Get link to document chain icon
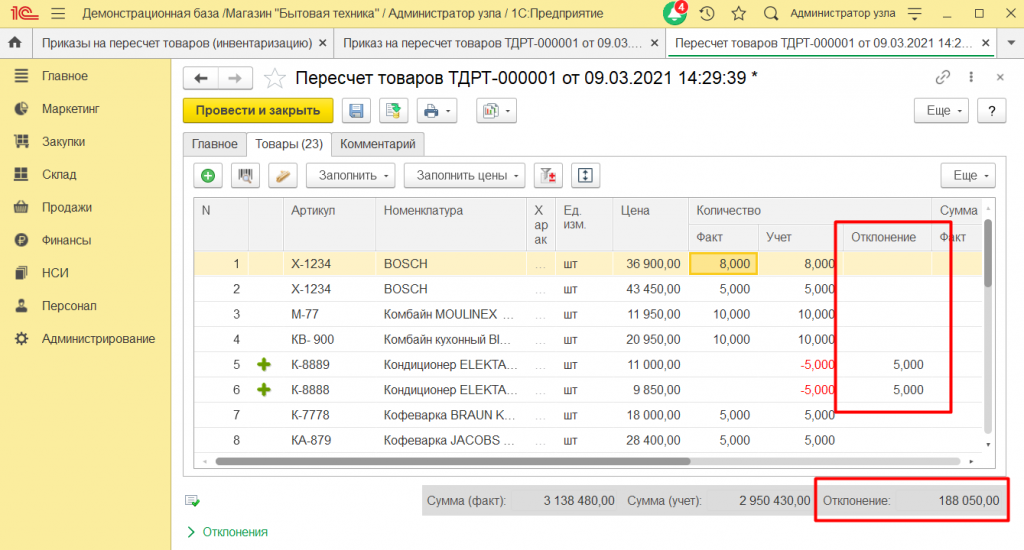Viewport: 1024px width, 550px height. 942,78
